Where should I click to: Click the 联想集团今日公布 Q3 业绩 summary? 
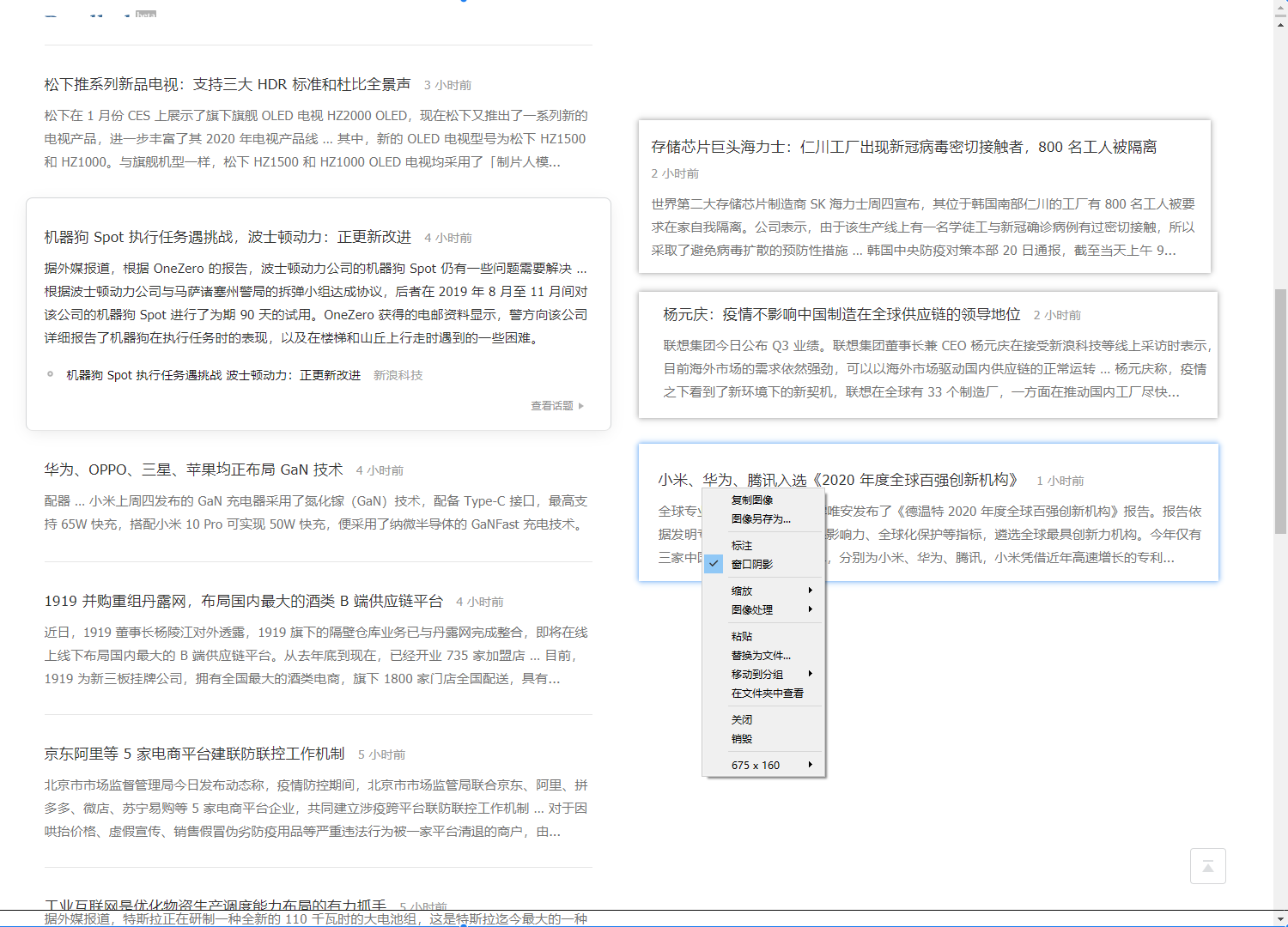(x=936, y=368)
